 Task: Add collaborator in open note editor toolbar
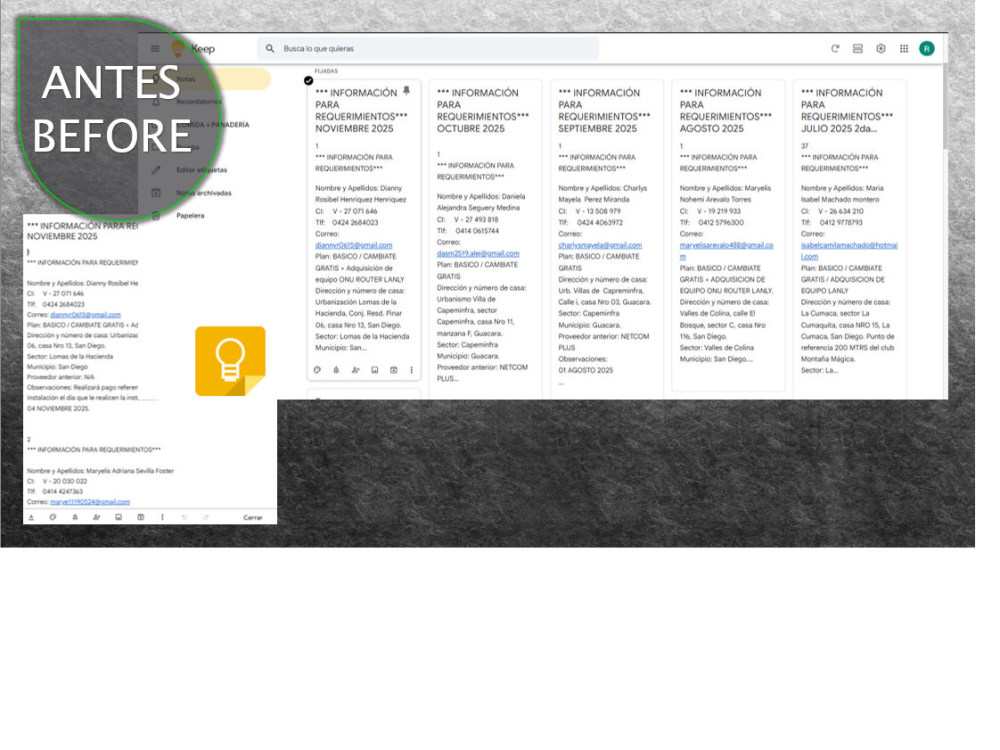point(96,517)
